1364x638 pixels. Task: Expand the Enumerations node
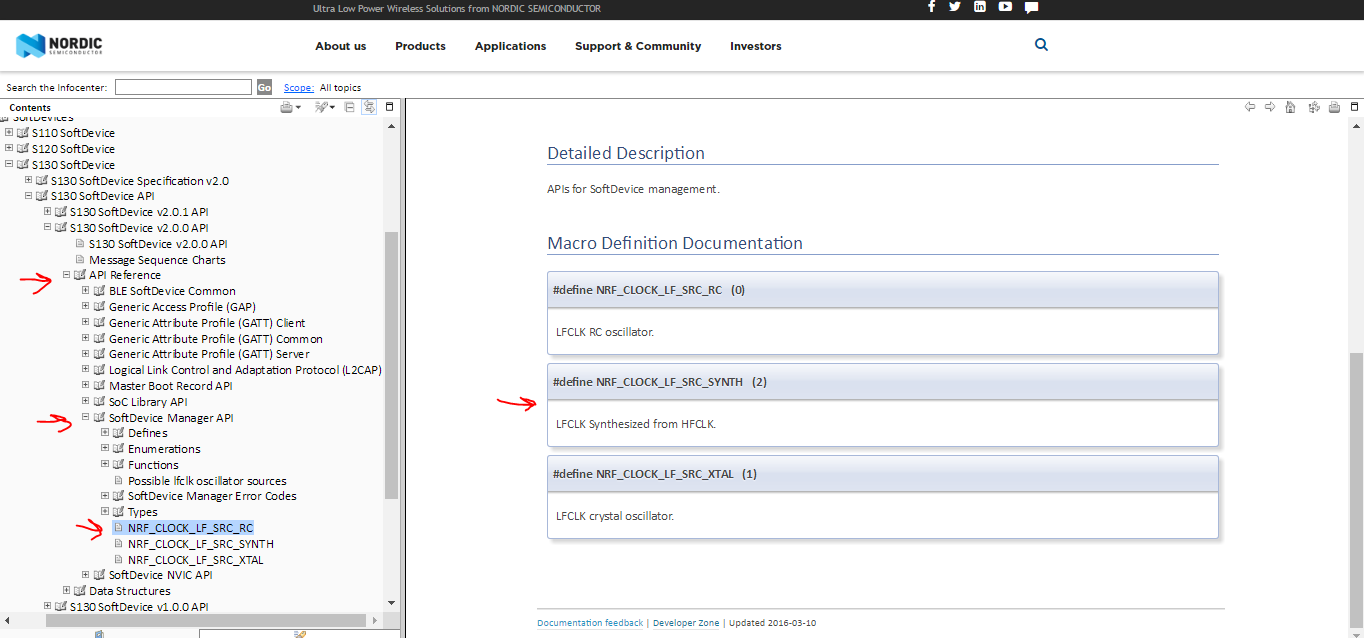point(106,449)
